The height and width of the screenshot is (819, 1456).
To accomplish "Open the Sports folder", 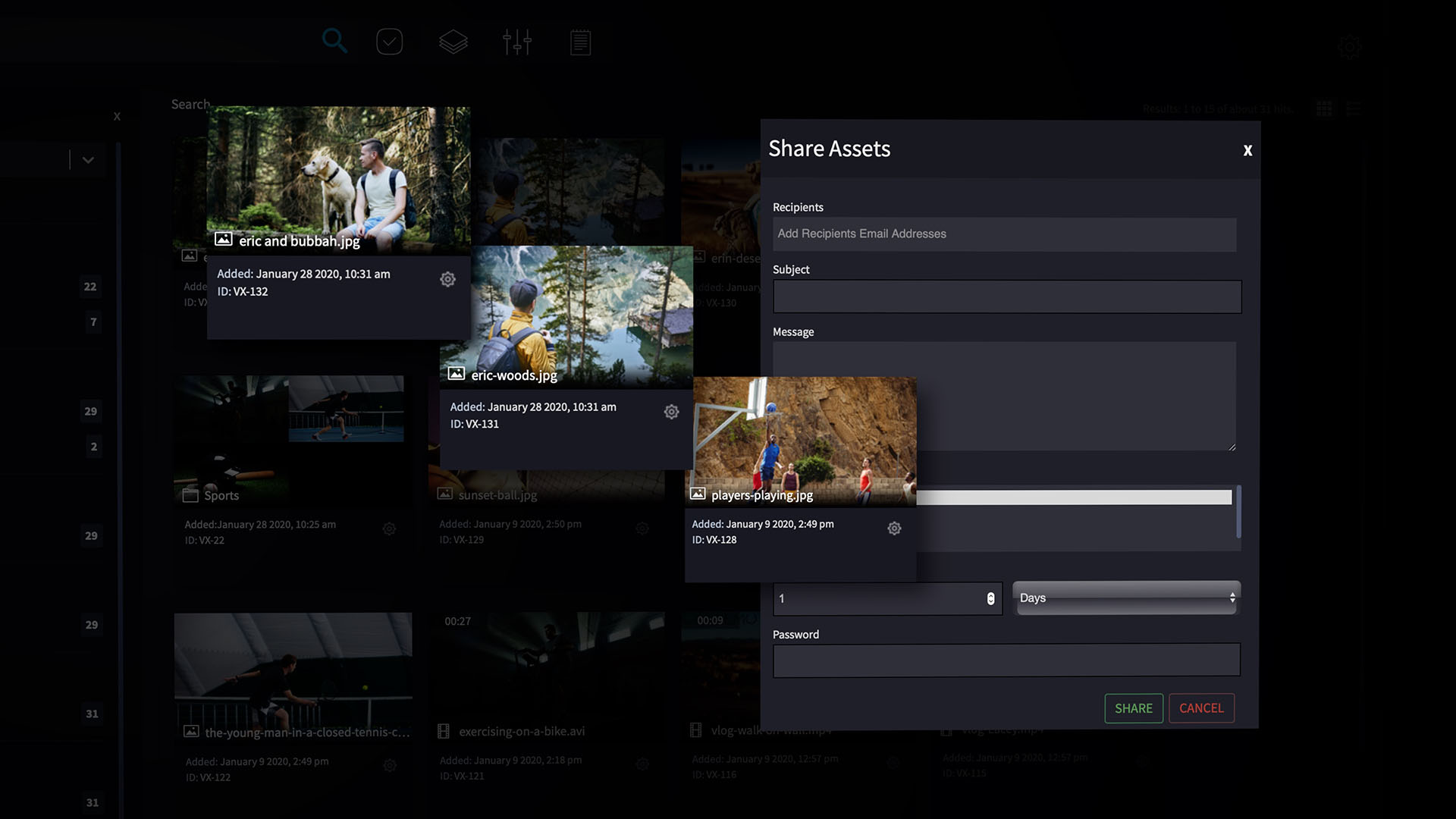I will 289,441.
